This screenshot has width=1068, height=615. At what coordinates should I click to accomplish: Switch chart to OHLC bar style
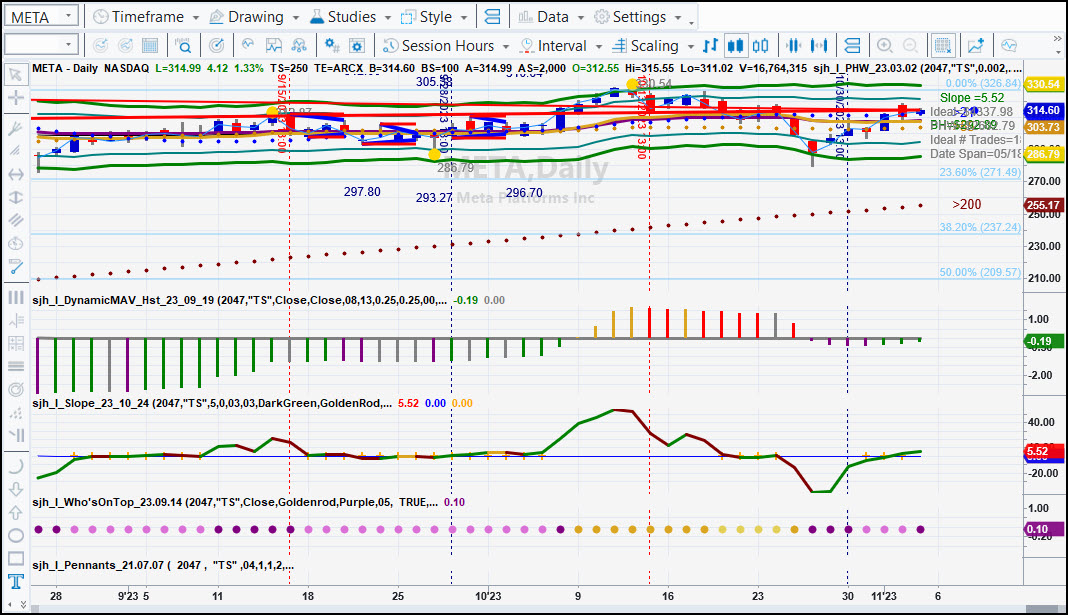(x=710, y=46)
